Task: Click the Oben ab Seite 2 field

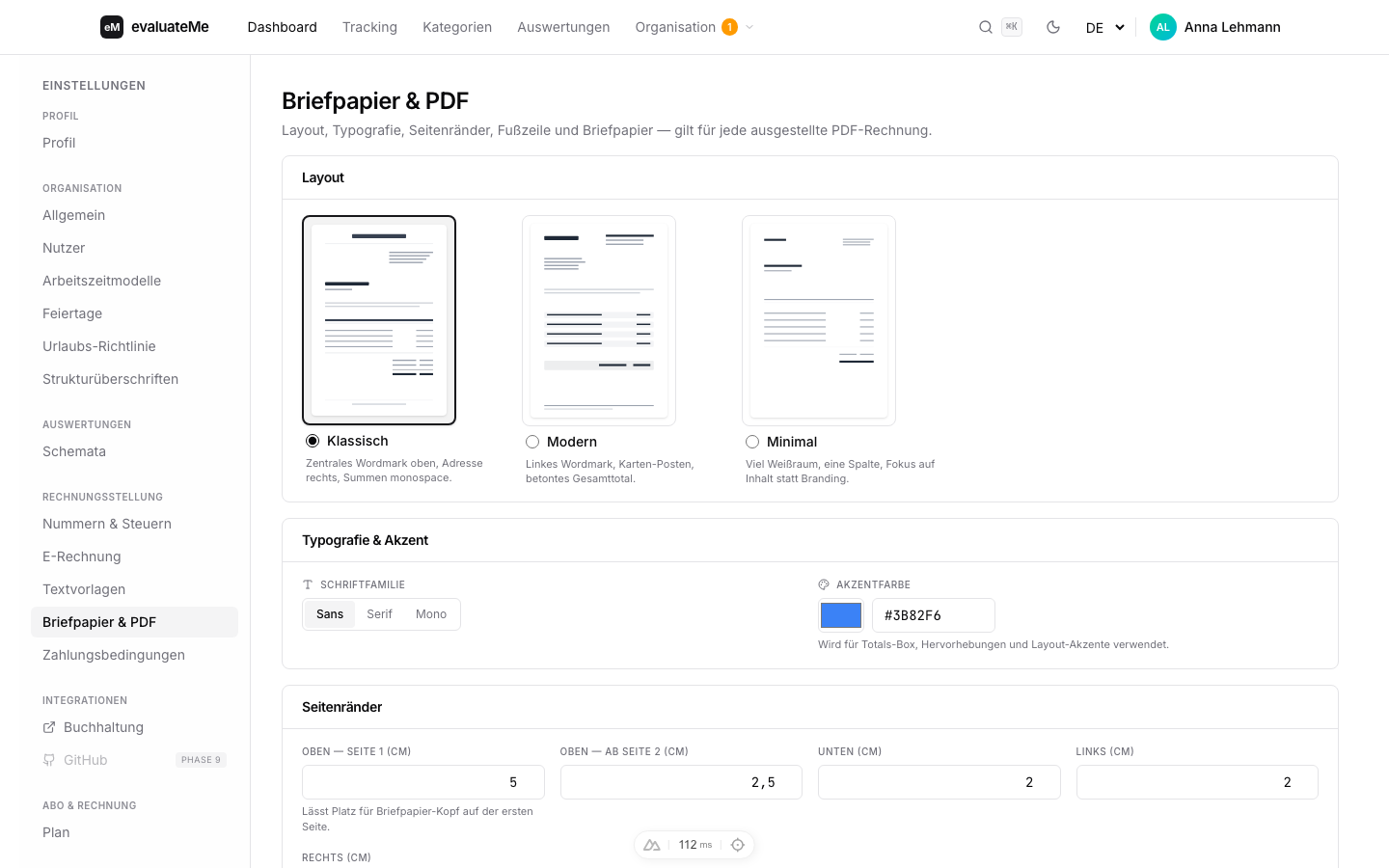Action: [x=681, y=782]
